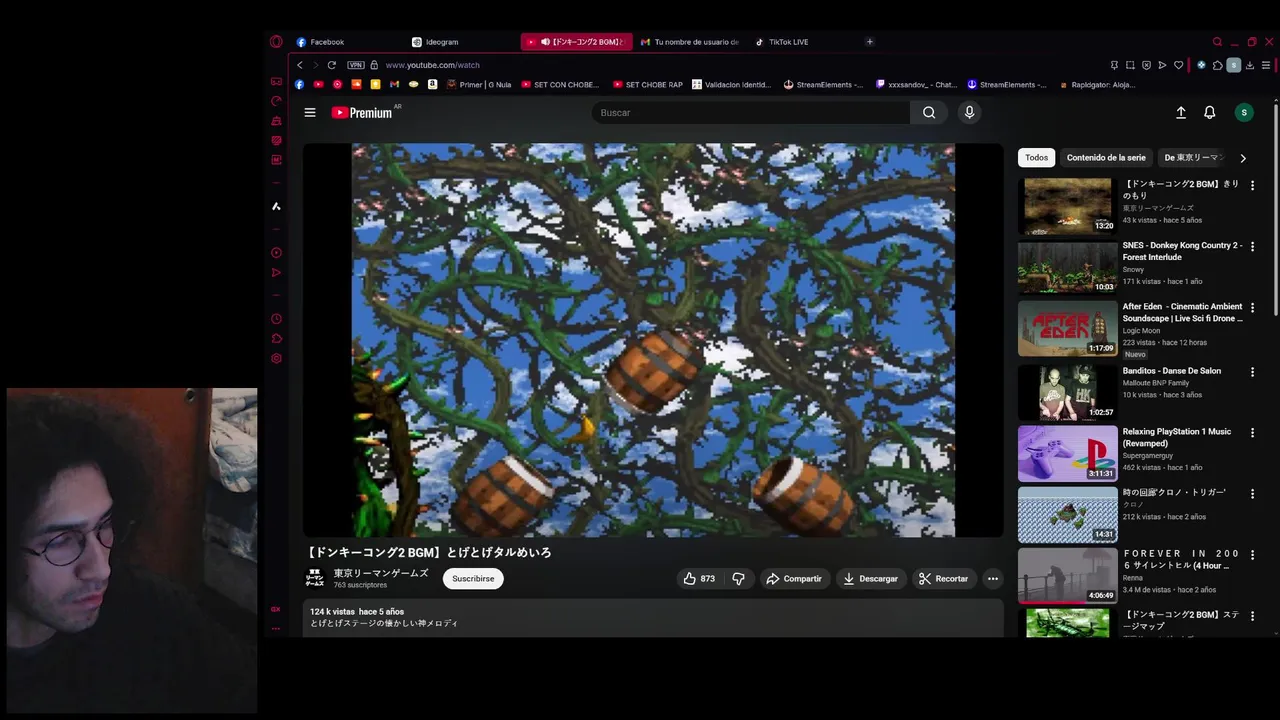Open sidebar Settings gear icon
This screenshot has width=1280, height=720.
click(x=276, y=358)
